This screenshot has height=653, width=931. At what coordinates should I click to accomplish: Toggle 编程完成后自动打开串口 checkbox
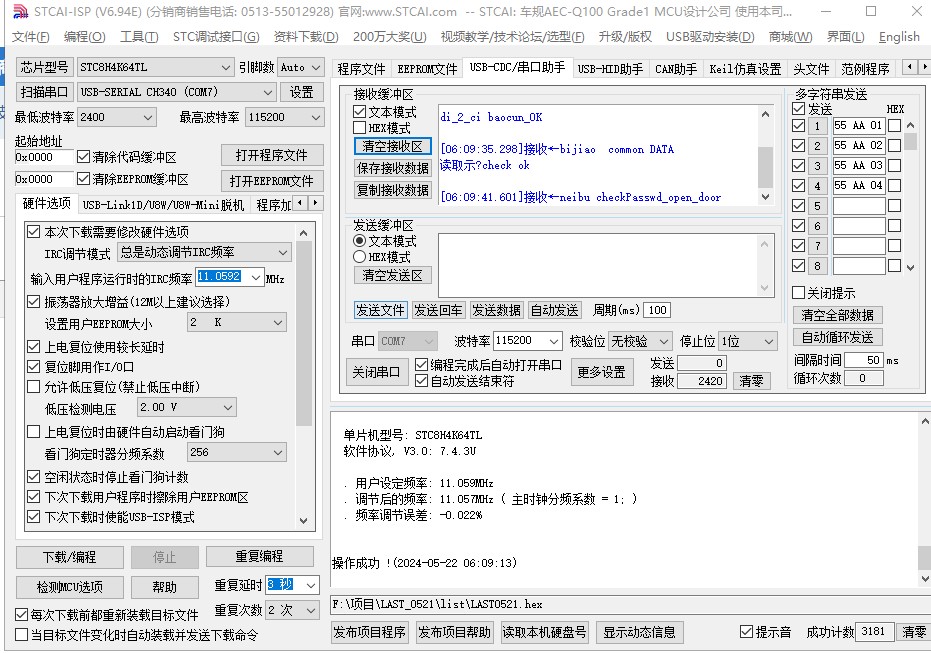pos(422,364)
